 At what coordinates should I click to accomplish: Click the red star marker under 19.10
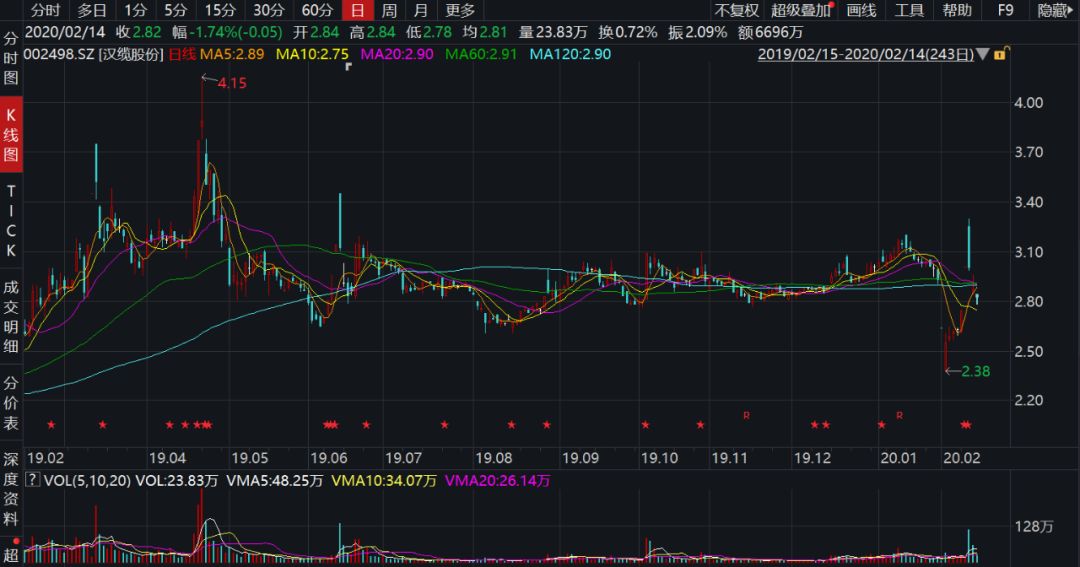(645, 426)
